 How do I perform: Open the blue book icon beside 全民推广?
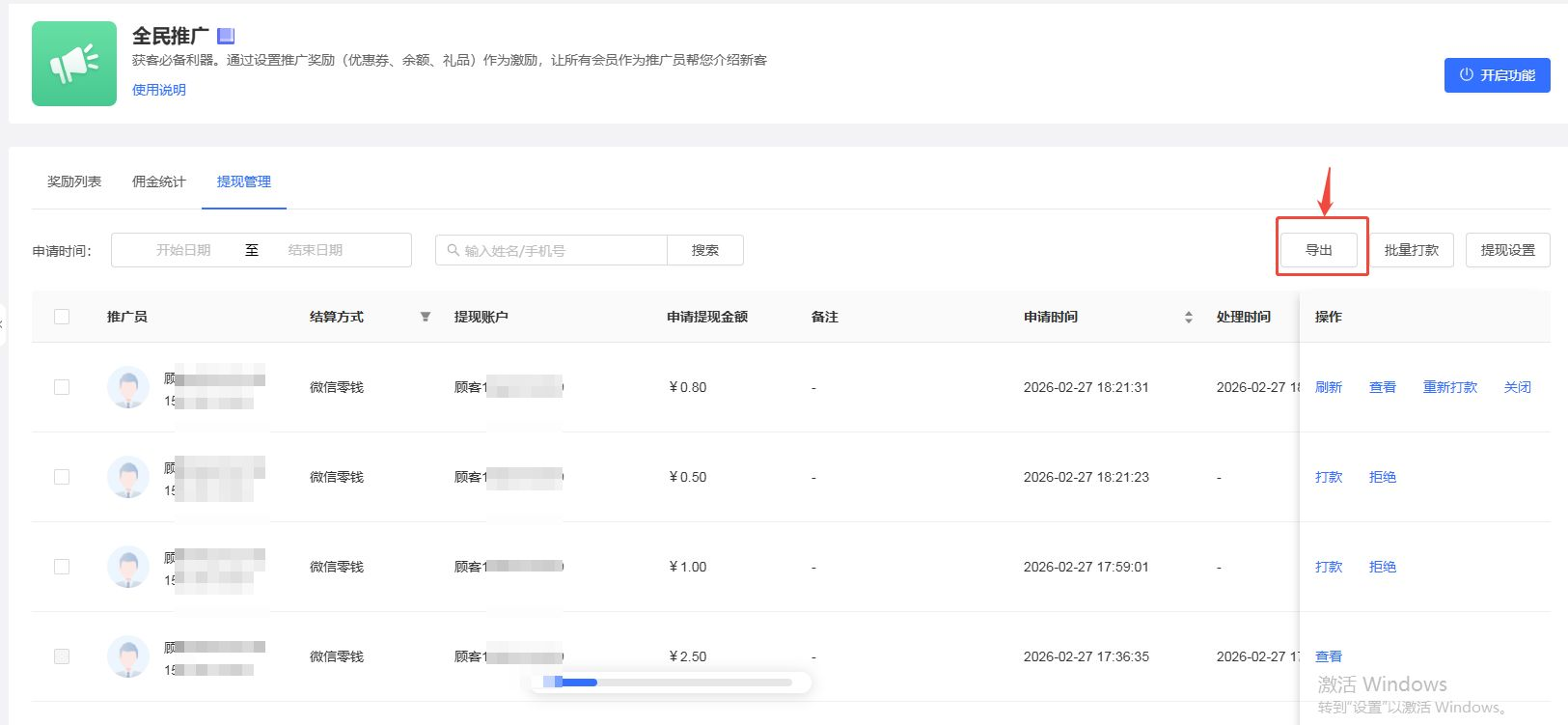[226, 36]
